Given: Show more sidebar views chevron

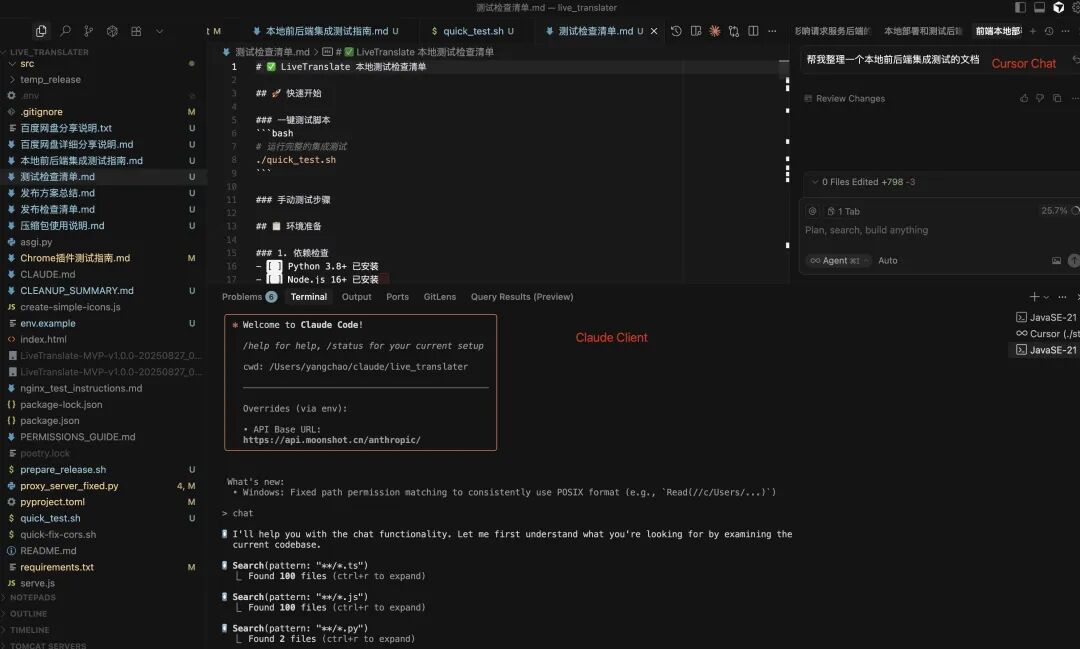Looking at the screenshot, I should [159, 31].
